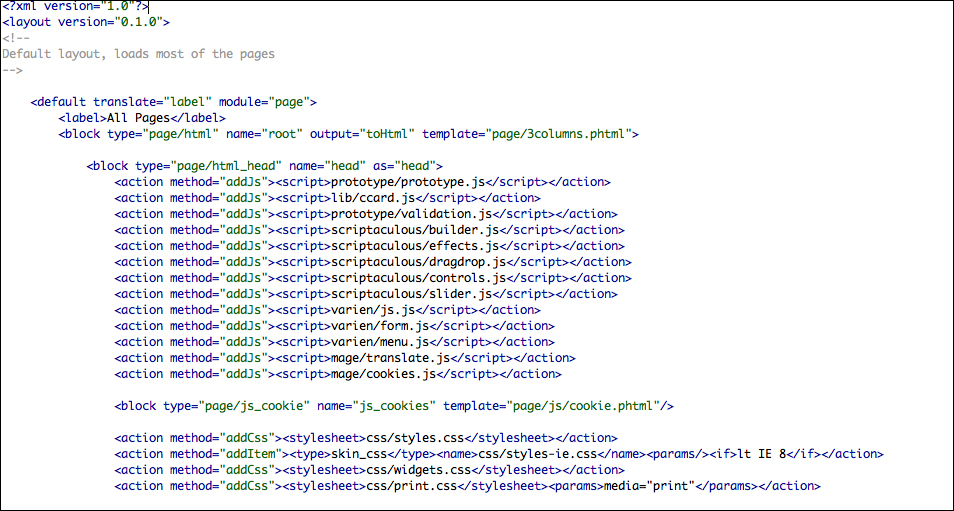Click the block type="page/html_head" line

tap(265, 166)
